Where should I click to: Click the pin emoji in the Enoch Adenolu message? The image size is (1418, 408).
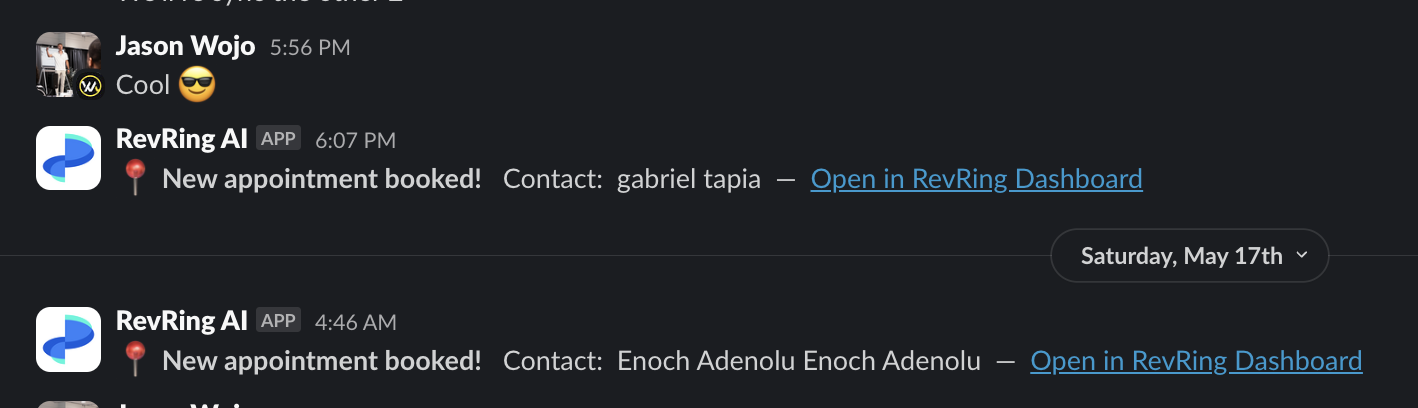[x=135, y=361]
